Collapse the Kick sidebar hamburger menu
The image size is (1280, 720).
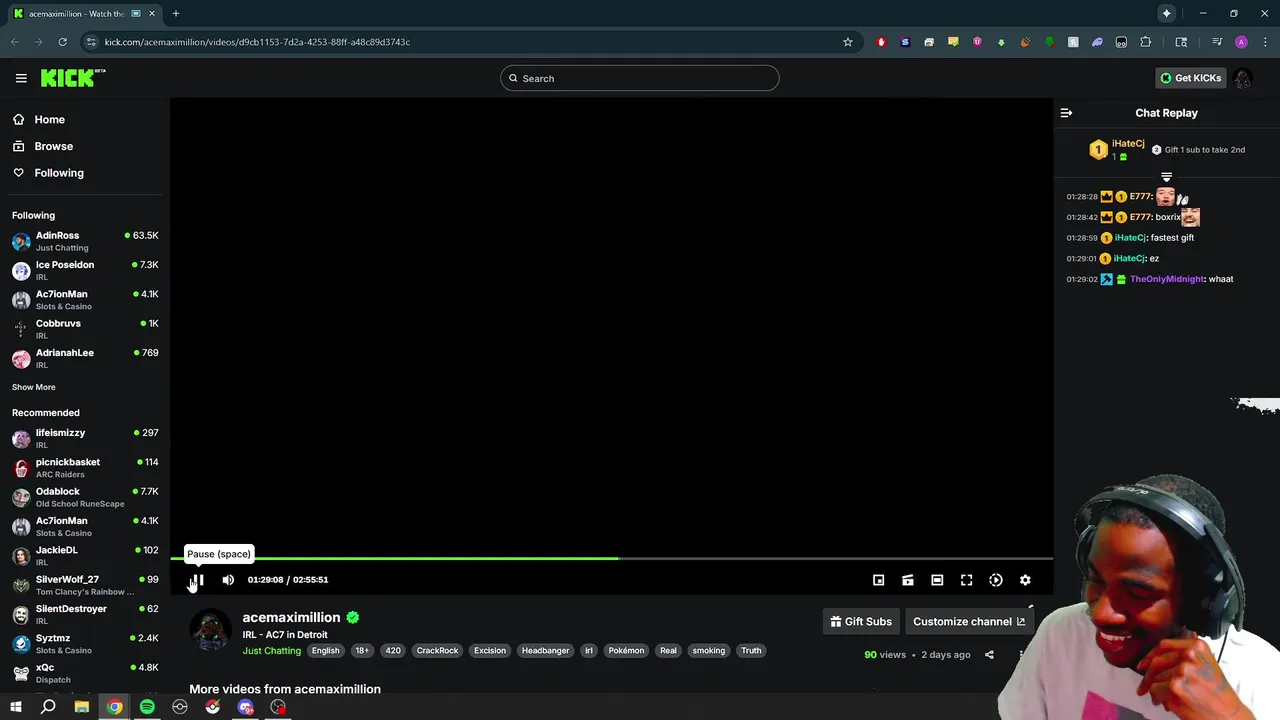pos(21,78)
